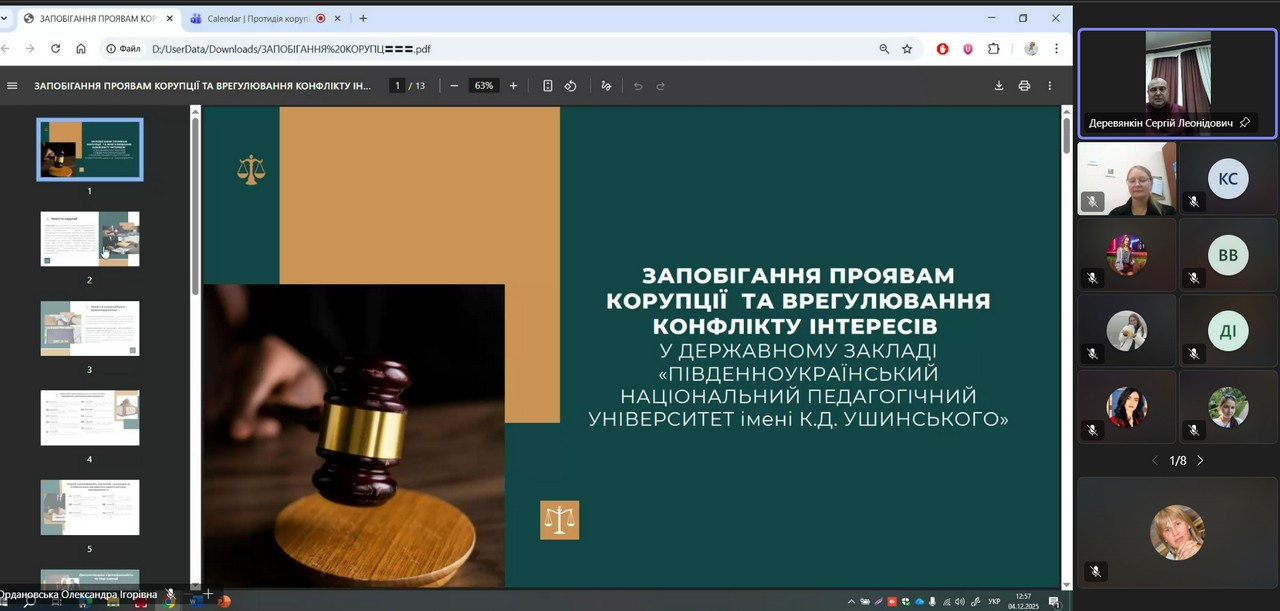Switch the УКР keyboard language
This screenshot has width=1280, height=611.
click(994, 602)
